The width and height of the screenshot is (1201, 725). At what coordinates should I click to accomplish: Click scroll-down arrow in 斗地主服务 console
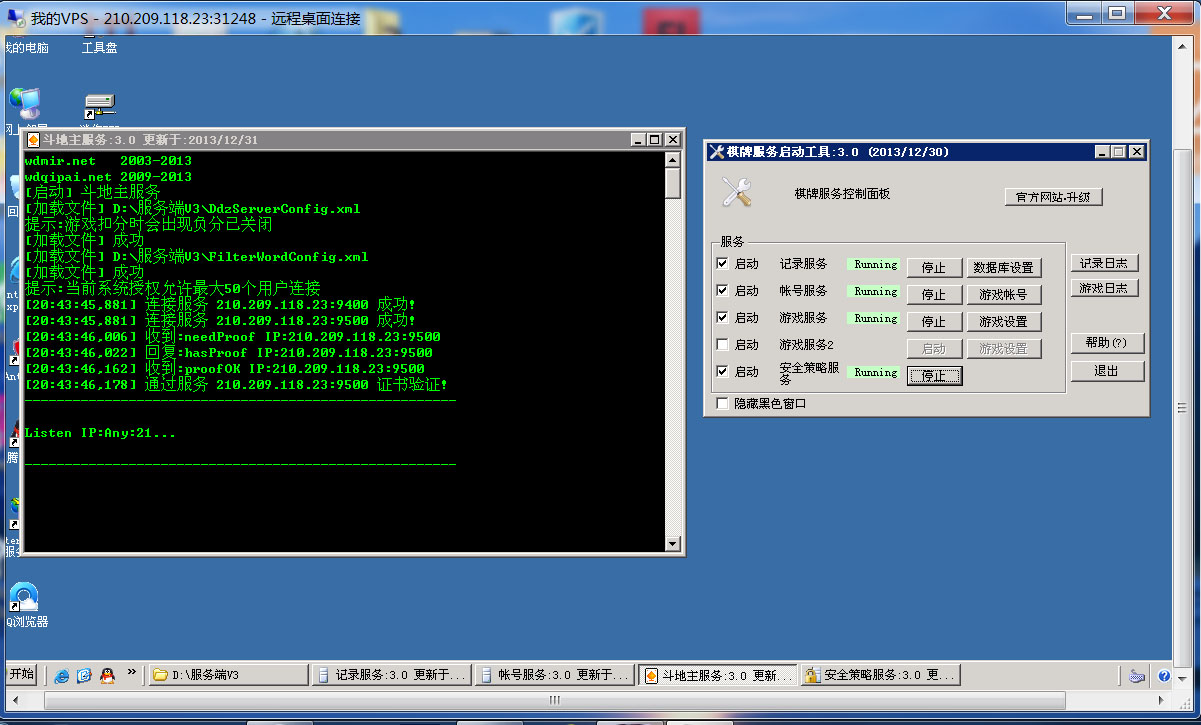pyautogui.click(x=673, y=544)
